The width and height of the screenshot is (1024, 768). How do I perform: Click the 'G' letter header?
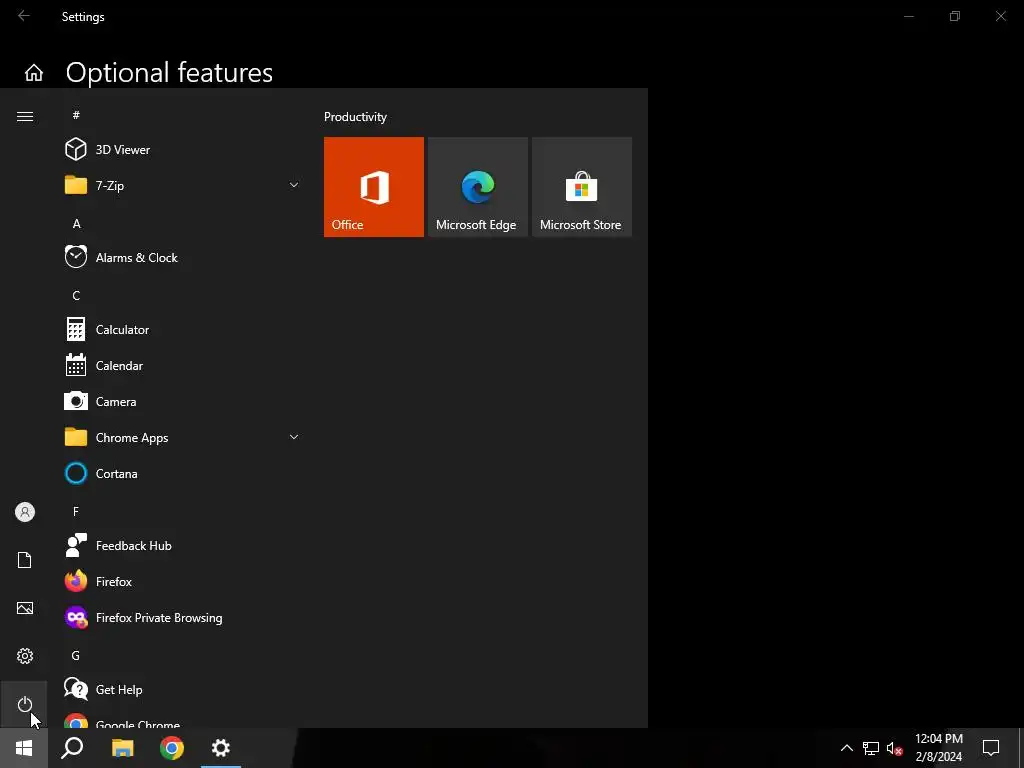(76, 655)
